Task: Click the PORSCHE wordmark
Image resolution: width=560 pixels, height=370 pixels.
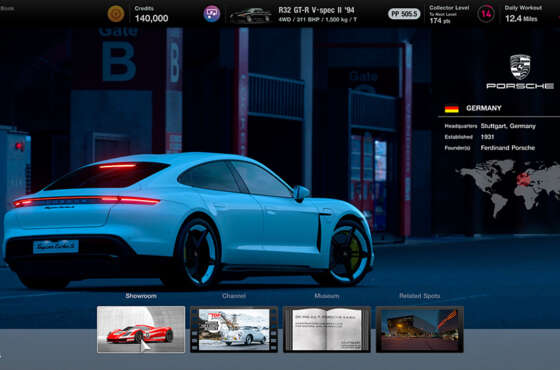Action: [520, 86]
